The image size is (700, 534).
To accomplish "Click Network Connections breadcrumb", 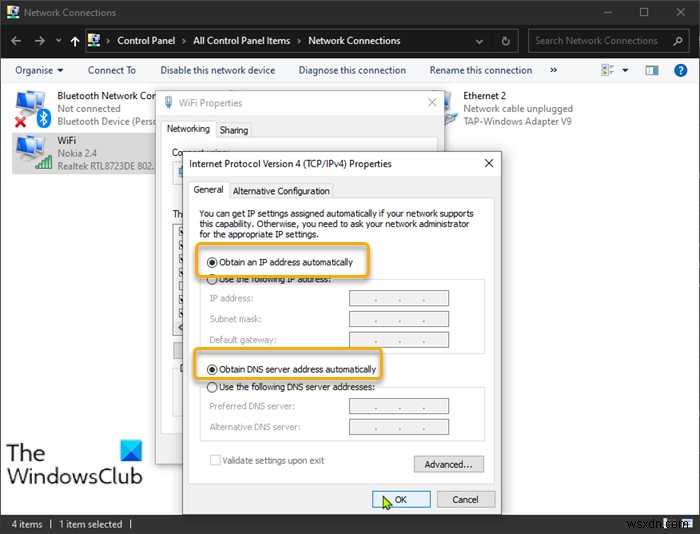I will click(354, 41).
